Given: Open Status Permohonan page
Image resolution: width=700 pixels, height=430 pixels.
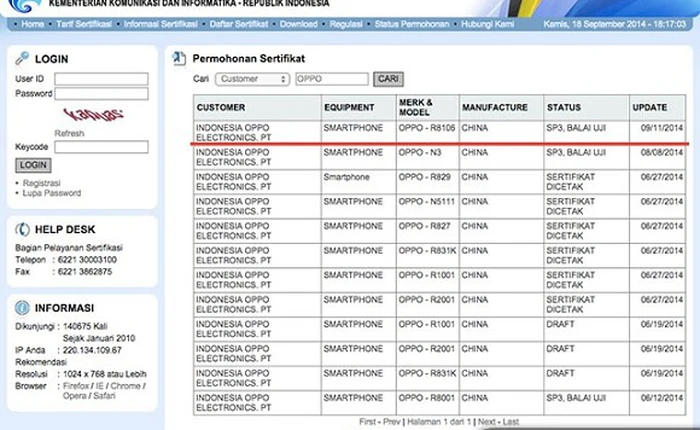Looking at the screenshot, I should pyautogui.click(x=407, y=24).
